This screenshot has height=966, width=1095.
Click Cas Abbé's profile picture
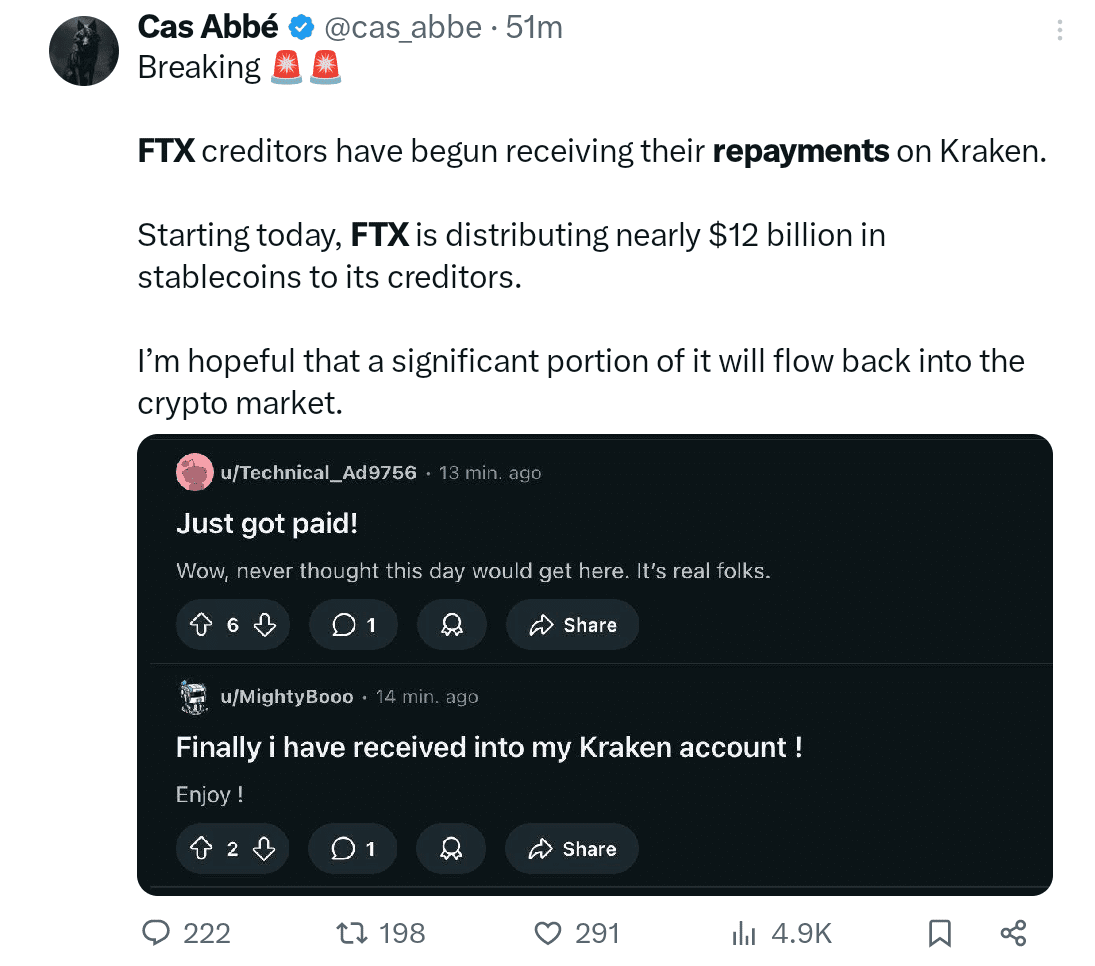pyautogui.click(x=83, y=50)
